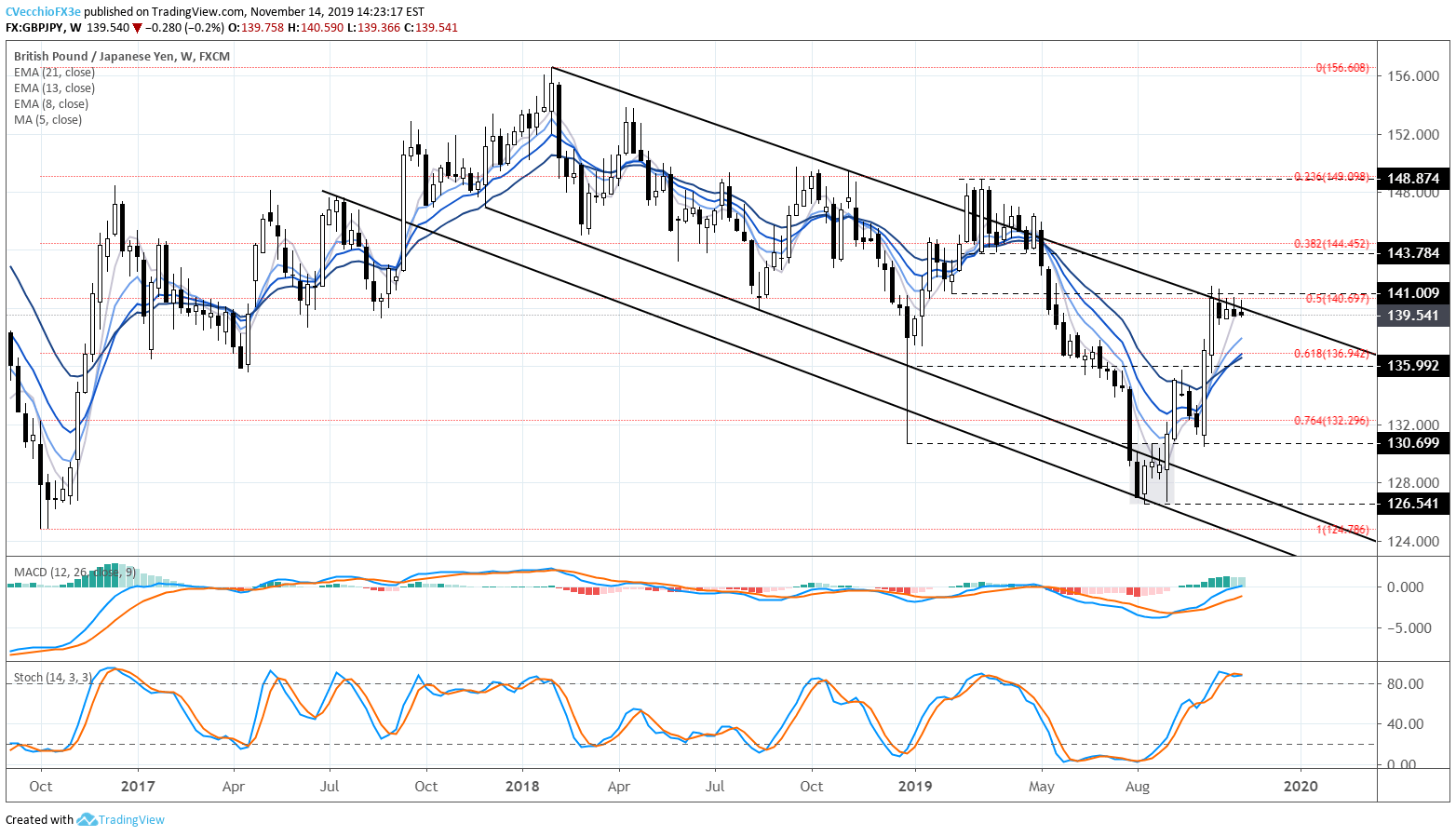Click the 126.541 price level tag
Screen dimensions: 1456x836
point(1413,504)
